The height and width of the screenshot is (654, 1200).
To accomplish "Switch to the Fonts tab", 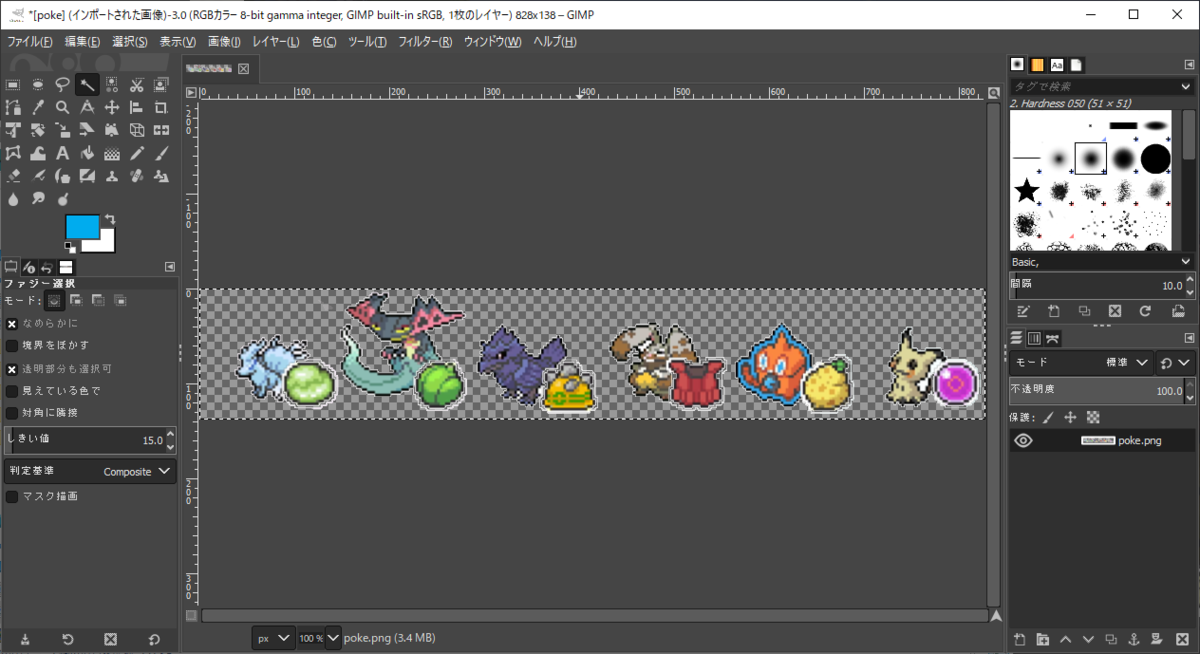I will pos(1057,65).
